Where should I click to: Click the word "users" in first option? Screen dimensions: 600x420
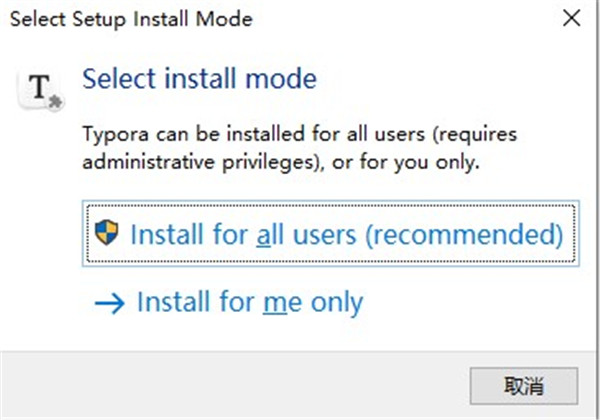click(329, 235)
